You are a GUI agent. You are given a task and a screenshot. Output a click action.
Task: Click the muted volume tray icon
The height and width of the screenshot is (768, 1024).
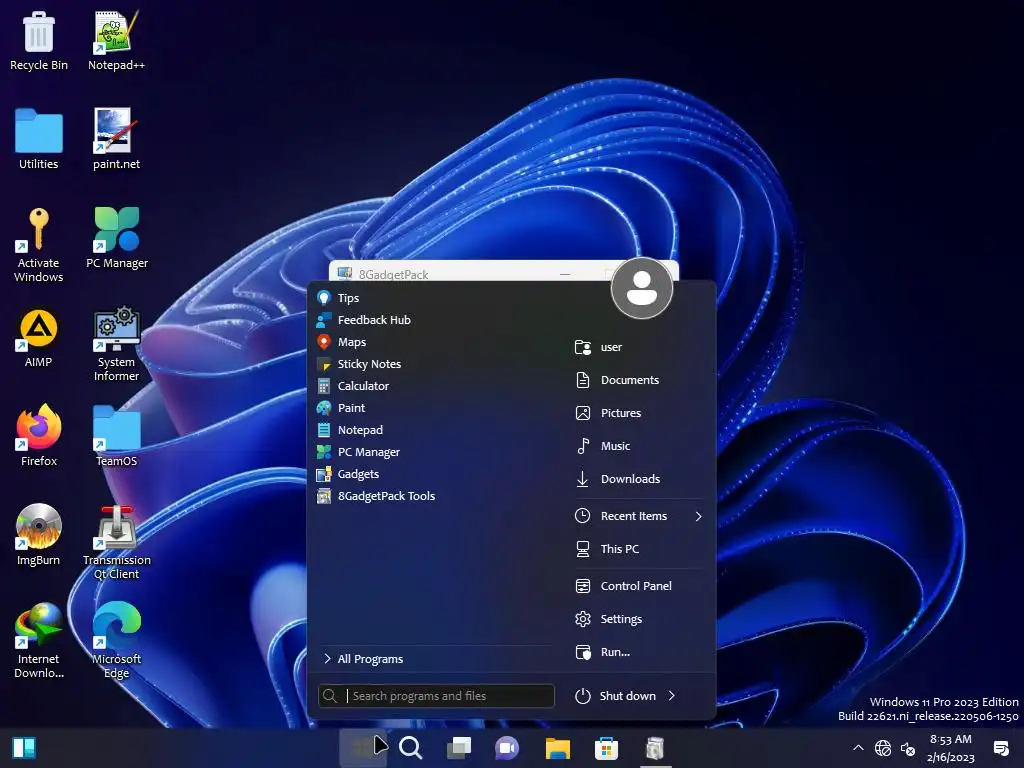coord(908,748)
